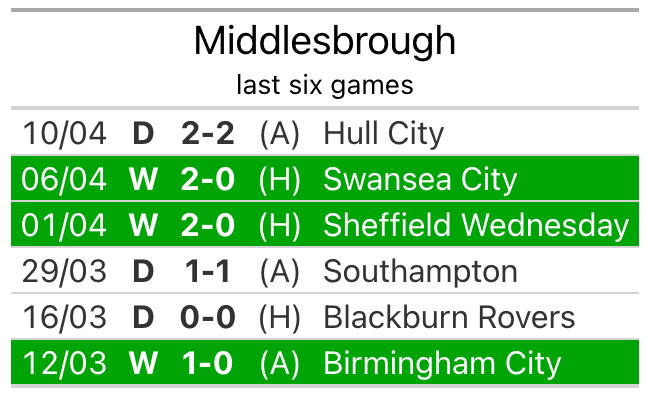Select the 01/04 date entry
The height and width of the screenshot is (396, 648).
(64, 225)
